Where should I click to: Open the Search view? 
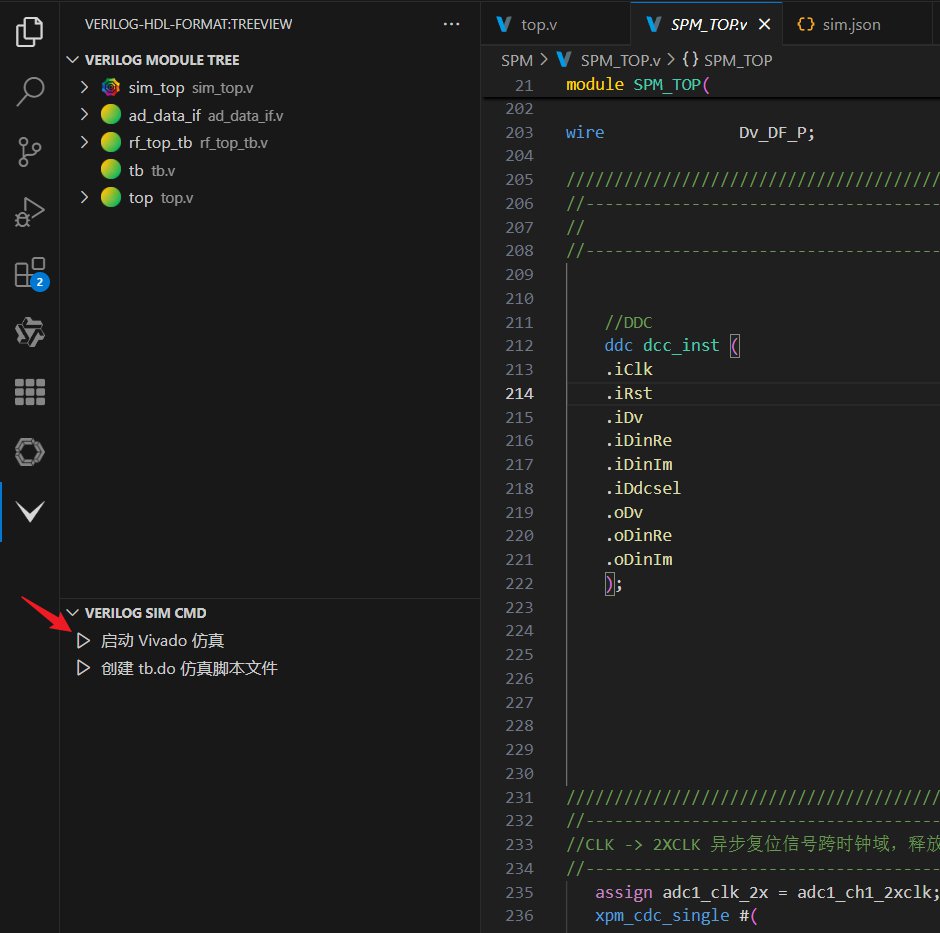coord(30,91)
